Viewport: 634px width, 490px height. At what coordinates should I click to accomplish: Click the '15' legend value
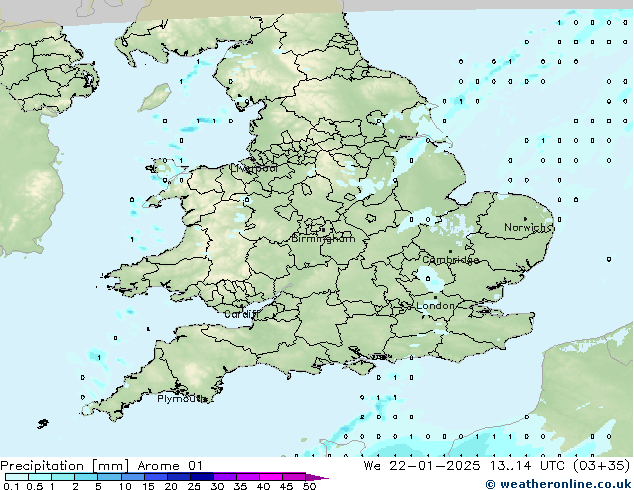coord(148,486)
